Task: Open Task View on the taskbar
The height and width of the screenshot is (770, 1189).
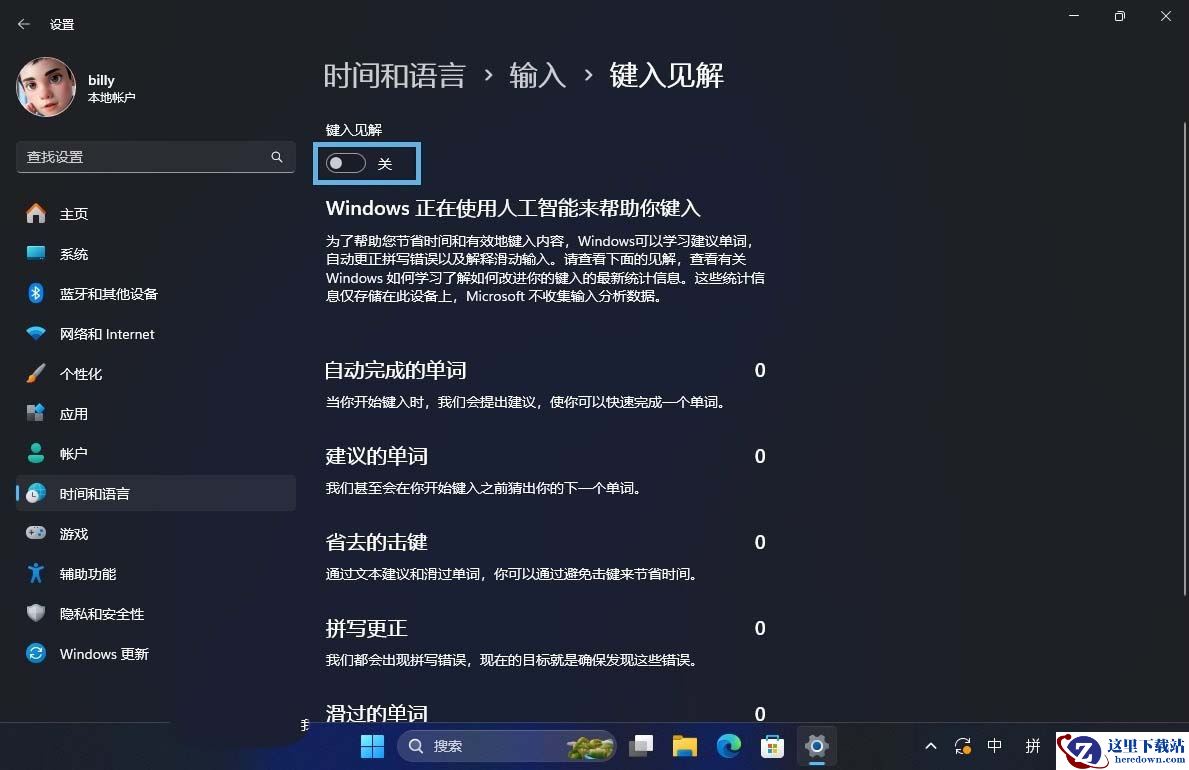Action: tap(641, 746)
